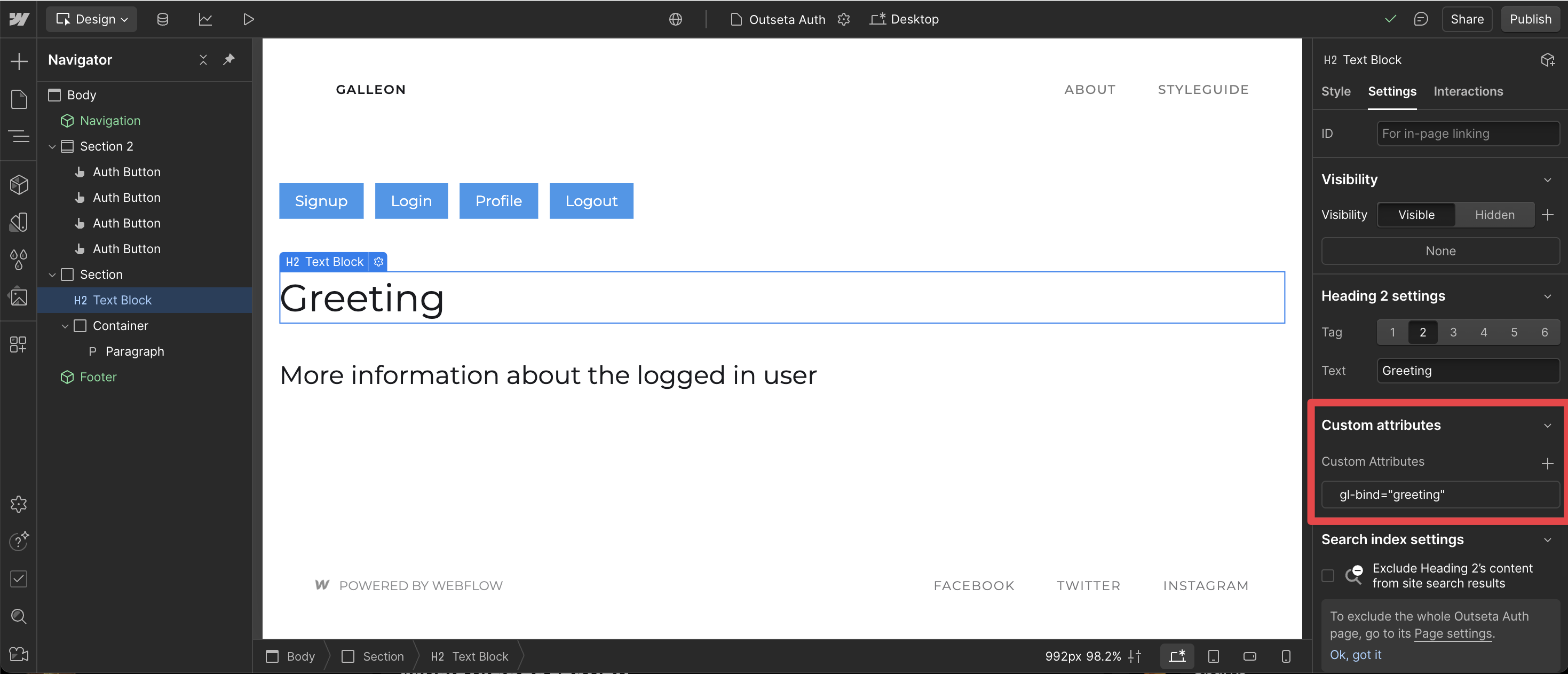Collapse Section 2 in Navigator tree
Screen dimensions: 1568x674
tap(52, 147)
